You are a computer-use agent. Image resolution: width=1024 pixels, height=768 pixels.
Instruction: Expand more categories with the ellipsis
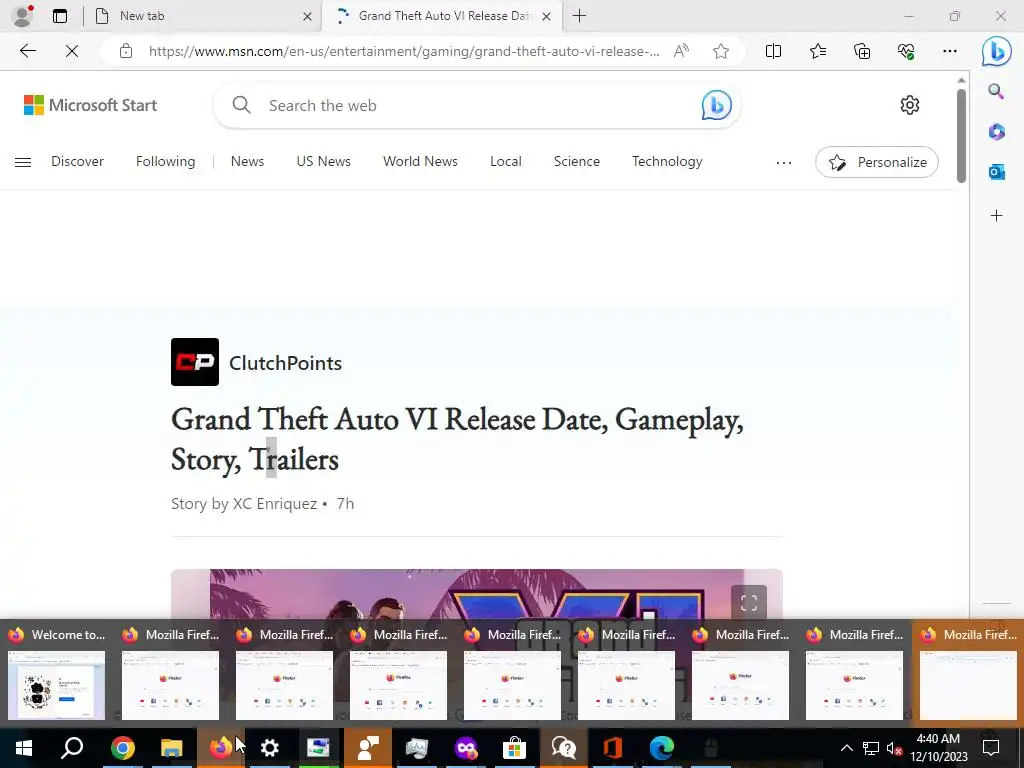pyautogui.click(x=784, y=163)
